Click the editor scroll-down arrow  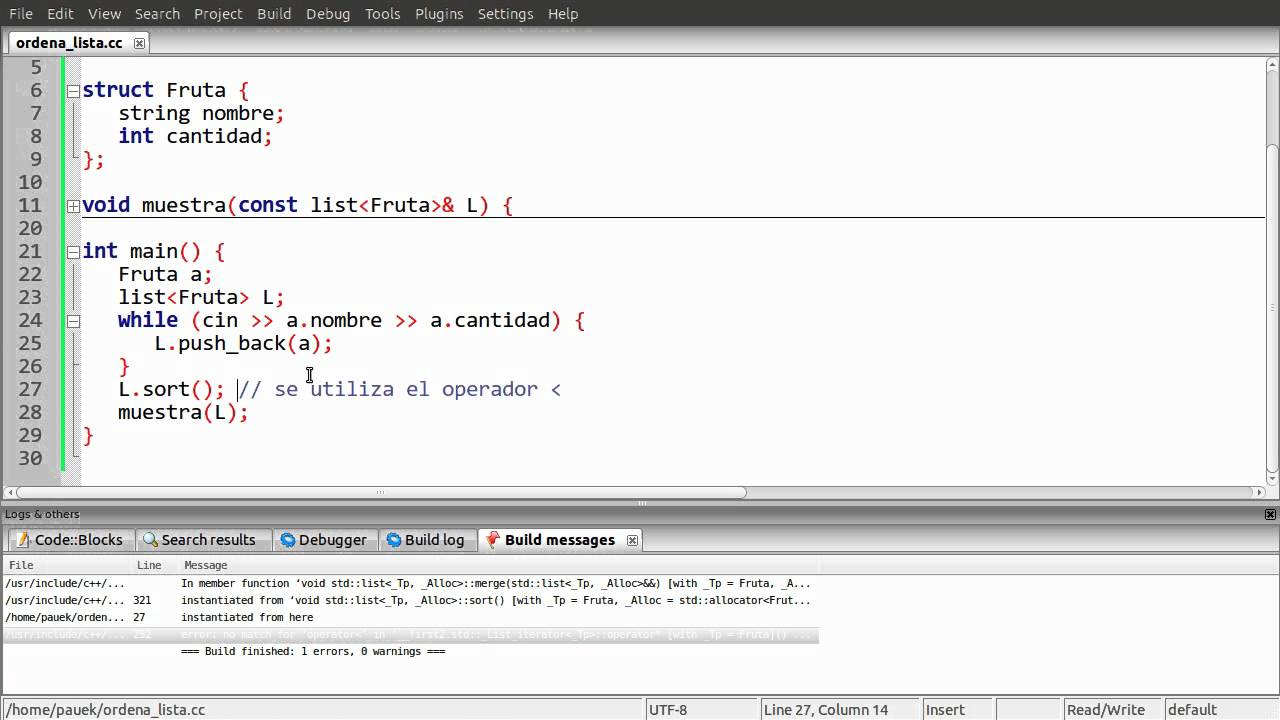coord(1272,478)
